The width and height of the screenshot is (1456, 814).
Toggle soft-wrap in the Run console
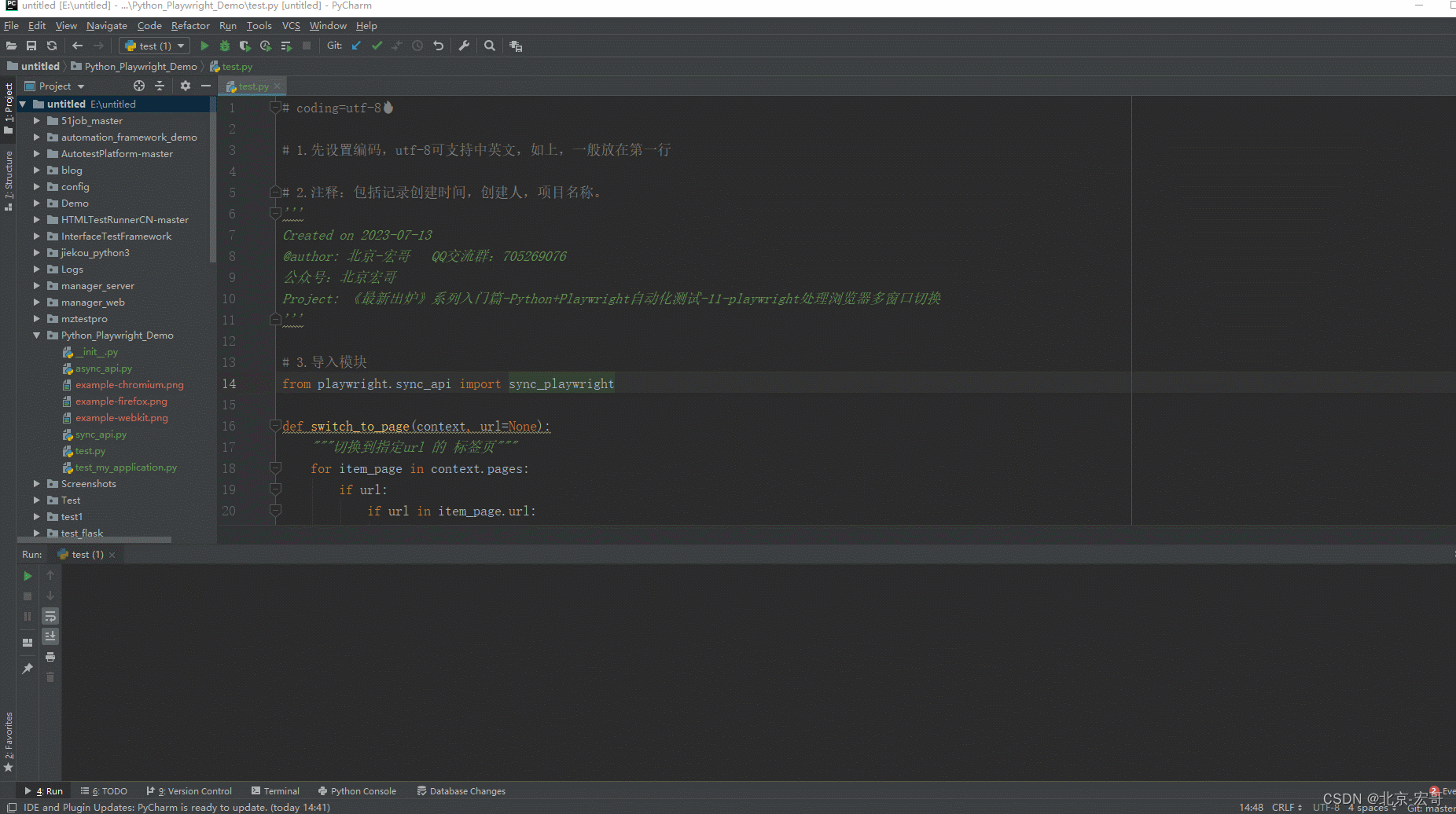50,616
